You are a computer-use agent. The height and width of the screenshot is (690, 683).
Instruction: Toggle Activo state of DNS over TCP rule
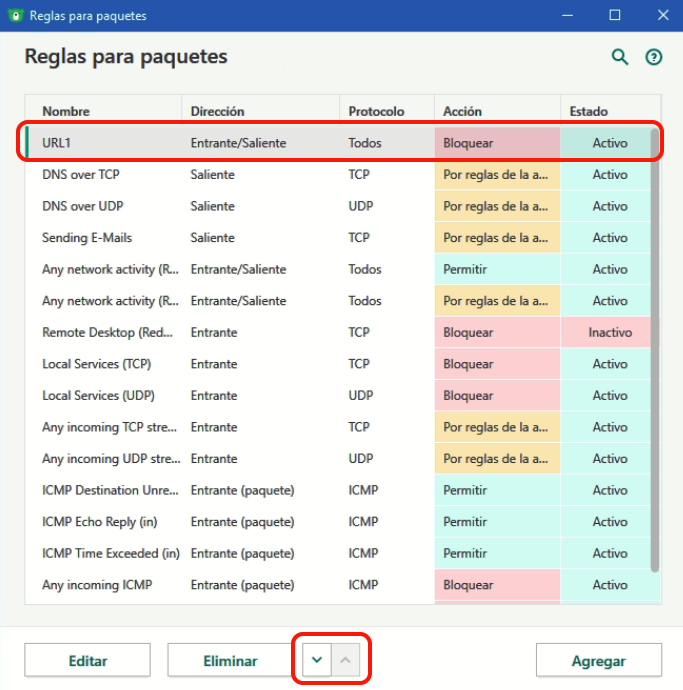pos(609,174)
